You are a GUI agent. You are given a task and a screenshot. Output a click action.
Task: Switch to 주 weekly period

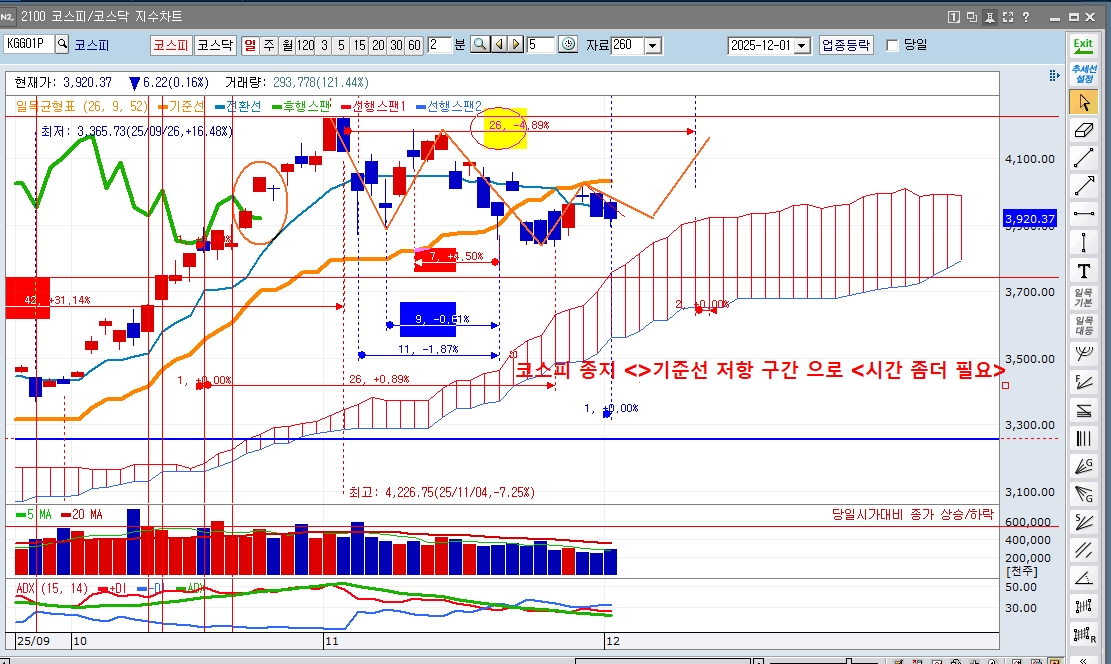click(268, 45)
